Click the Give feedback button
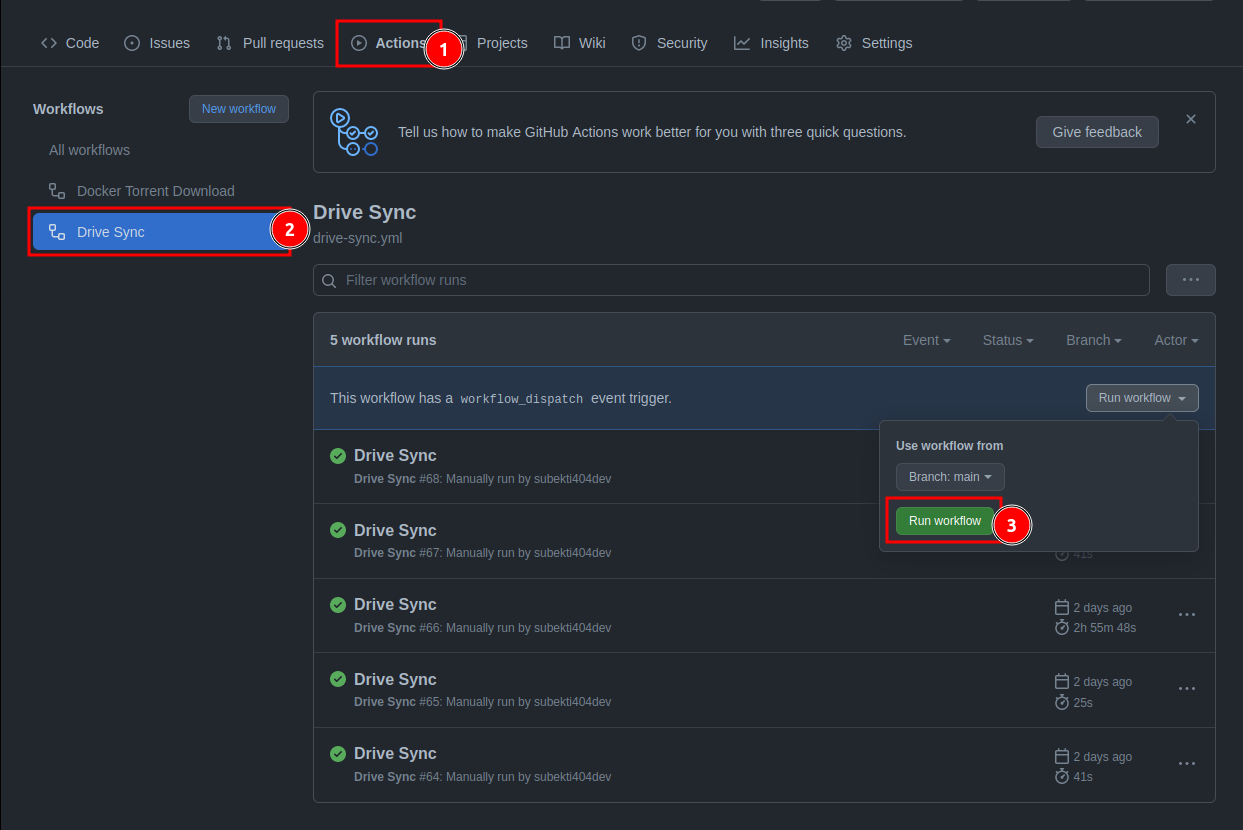This screenshot has width=1243, height=830. pos(1097,132)
